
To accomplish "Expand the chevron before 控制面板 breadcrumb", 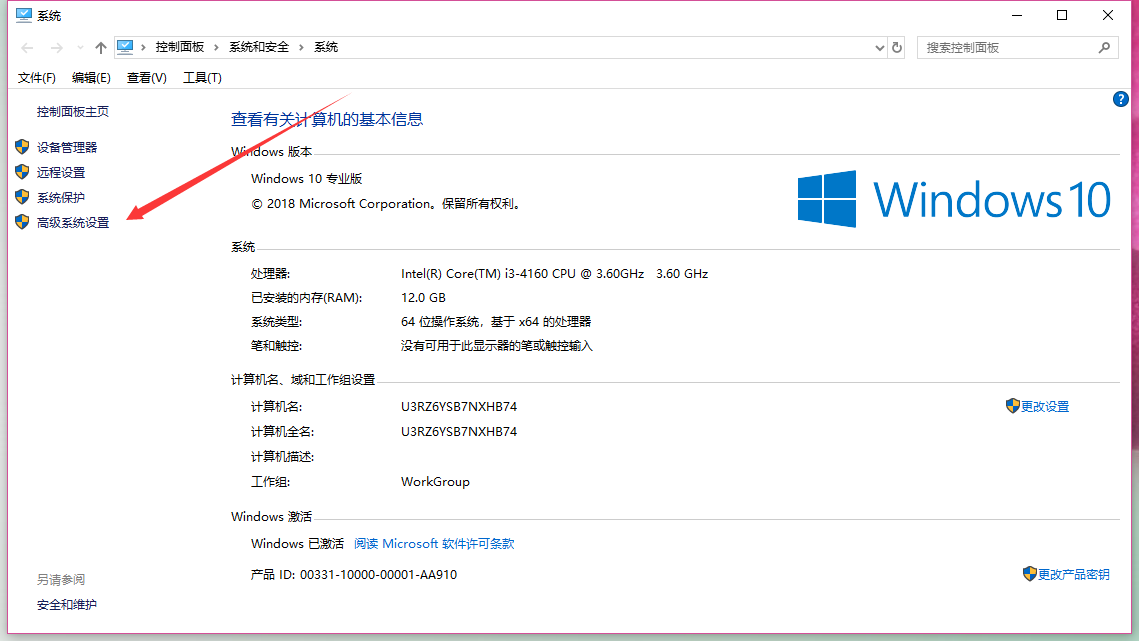I will click(144, 47).
